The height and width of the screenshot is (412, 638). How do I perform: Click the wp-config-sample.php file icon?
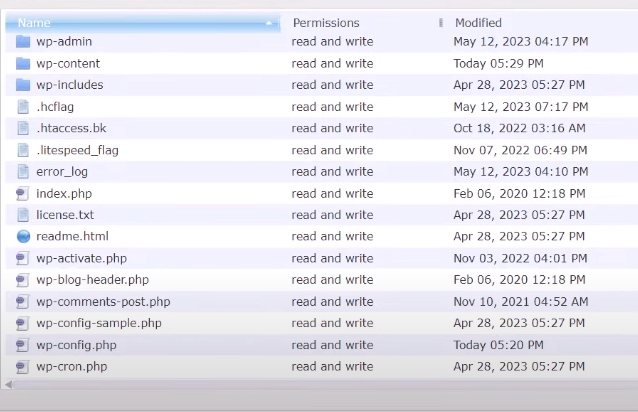[x=22, y=323]
